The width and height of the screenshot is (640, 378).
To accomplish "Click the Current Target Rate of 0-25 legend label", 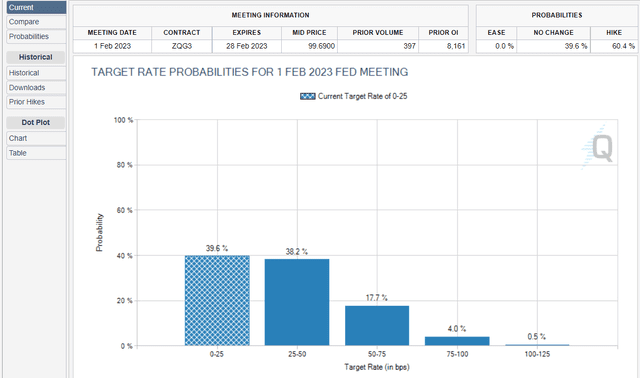I will tap(362, 96).
